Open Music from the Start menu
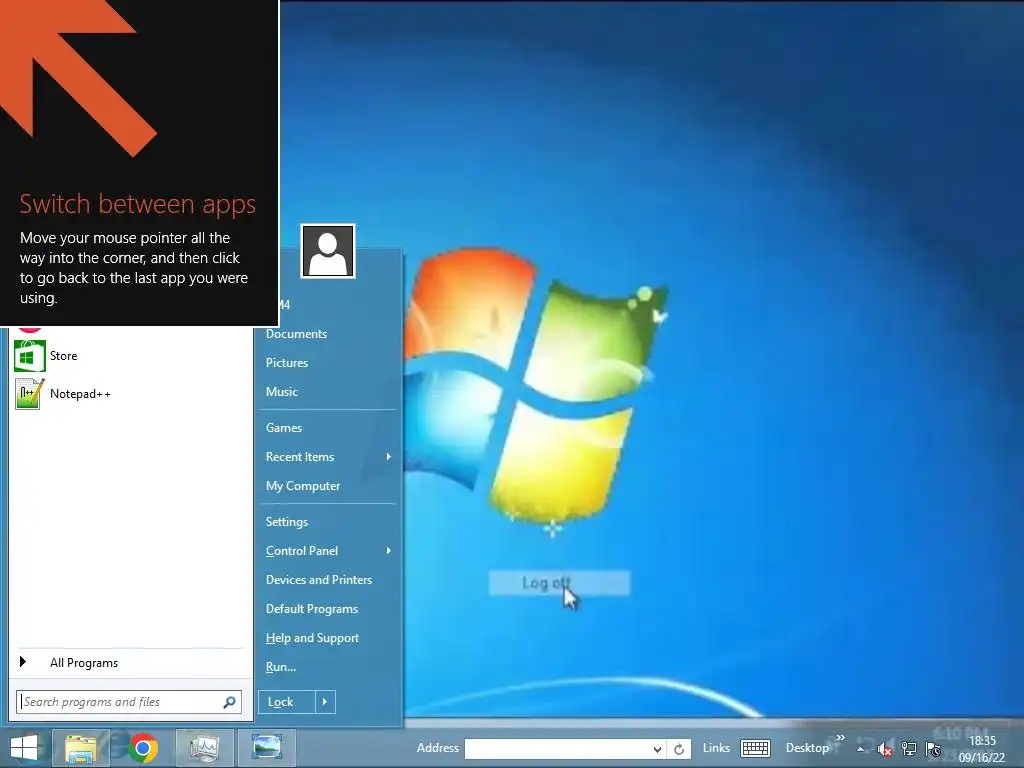 (x=281, y=392)
